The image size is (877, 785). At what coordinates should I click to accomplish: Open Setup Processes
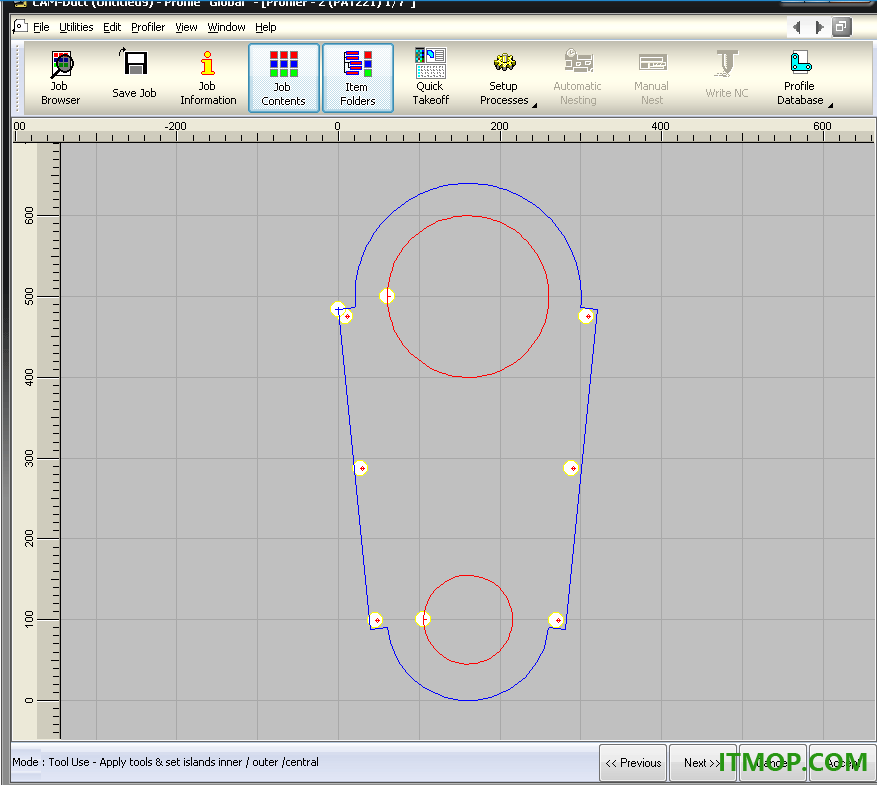tap(504, 78)
